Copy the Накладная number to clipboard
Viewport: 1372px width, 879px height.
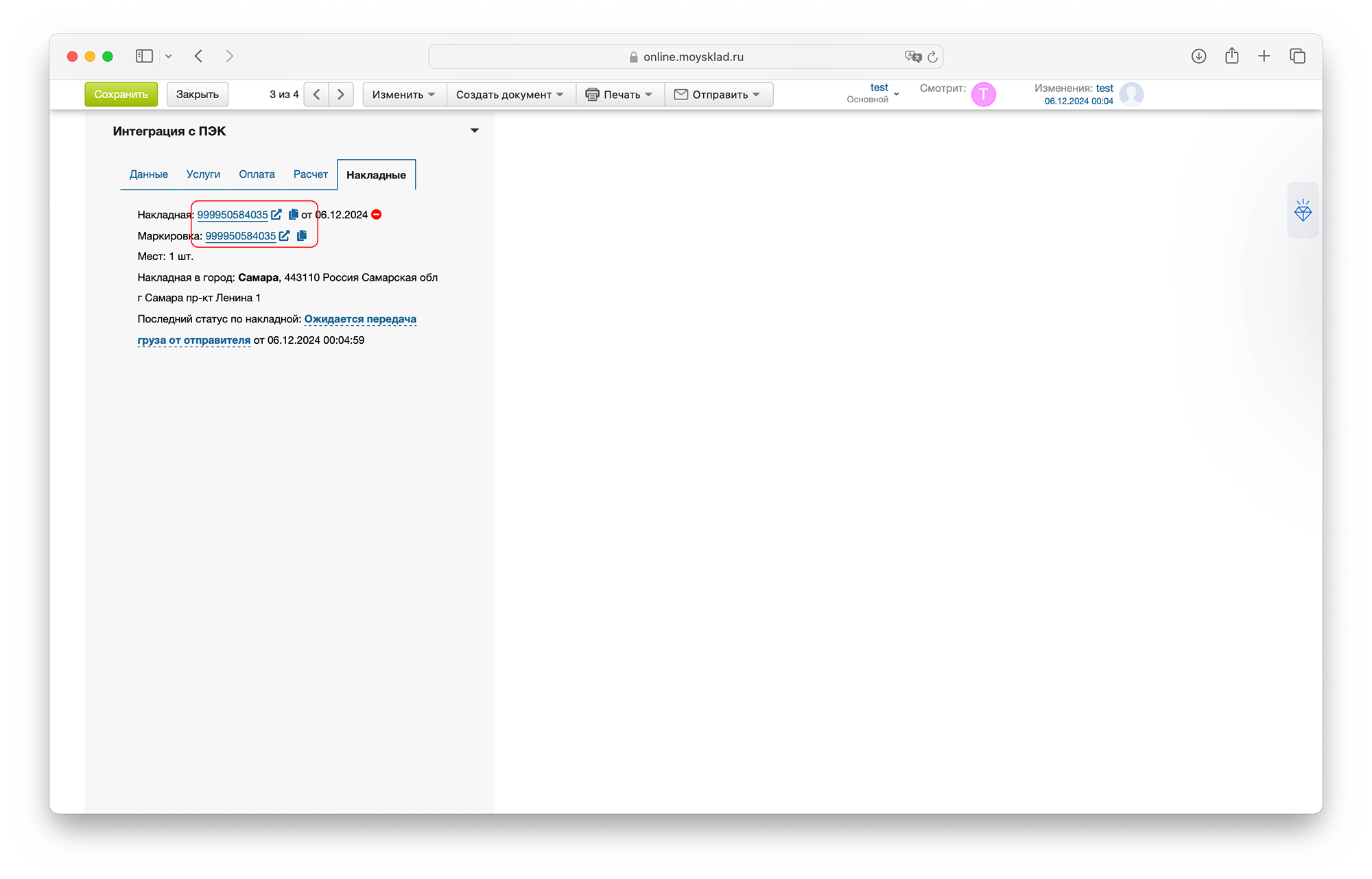293,215
